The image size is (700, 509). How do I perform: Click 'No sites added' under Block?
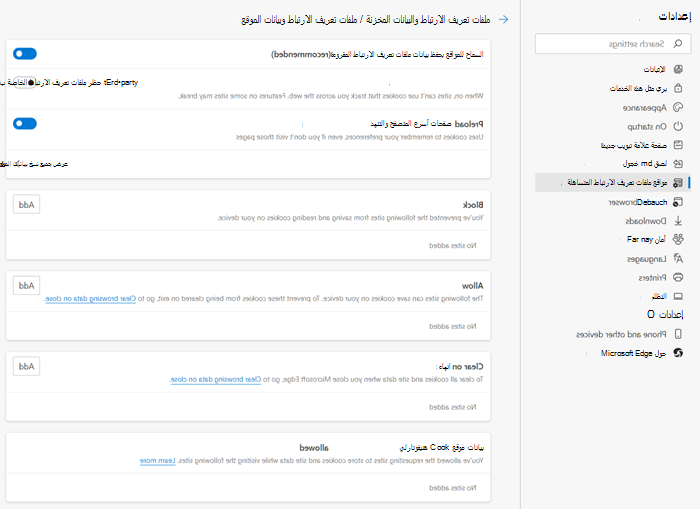[x=453, y=246]
